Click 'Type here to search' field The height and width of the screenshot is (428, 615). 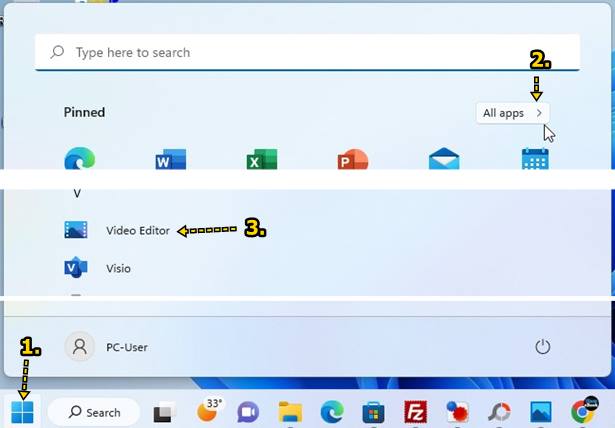pos(307,52)
